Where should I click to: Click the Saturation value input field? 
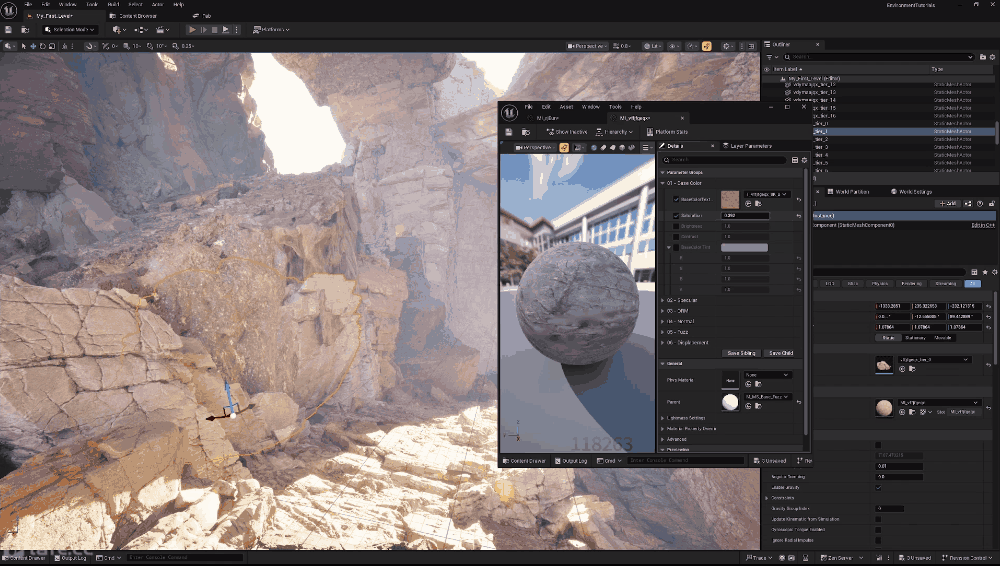[745, 215]
